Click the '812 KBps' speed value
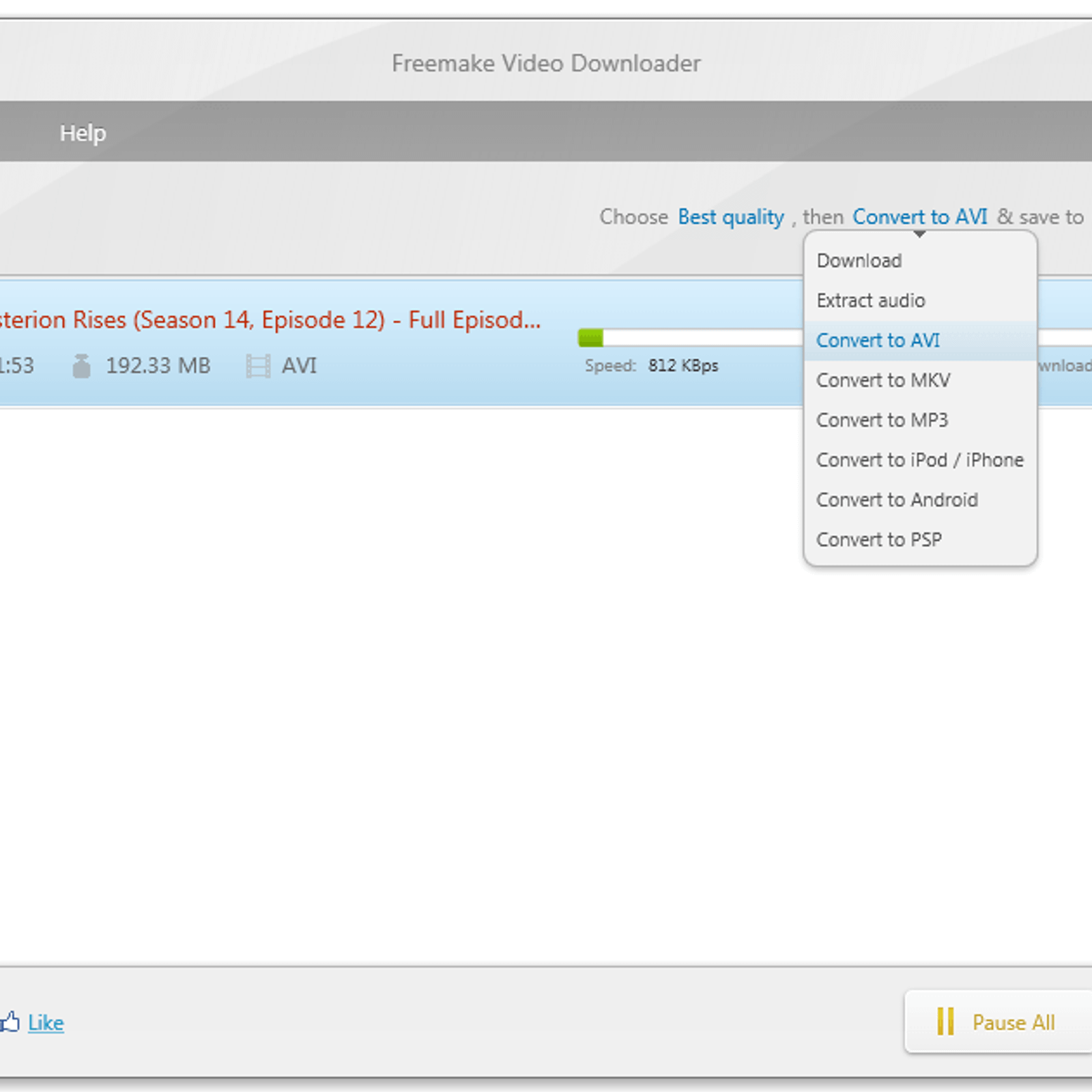Screen dimensions: 1092x1092 point(683,366)
